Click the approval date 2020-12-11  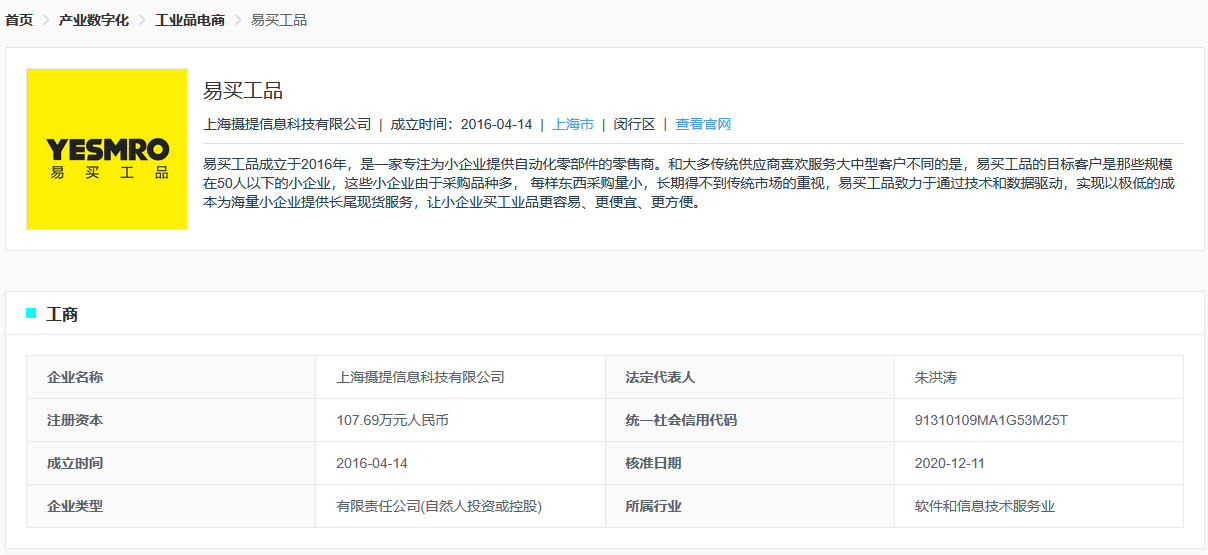click(x=950, y=463)
